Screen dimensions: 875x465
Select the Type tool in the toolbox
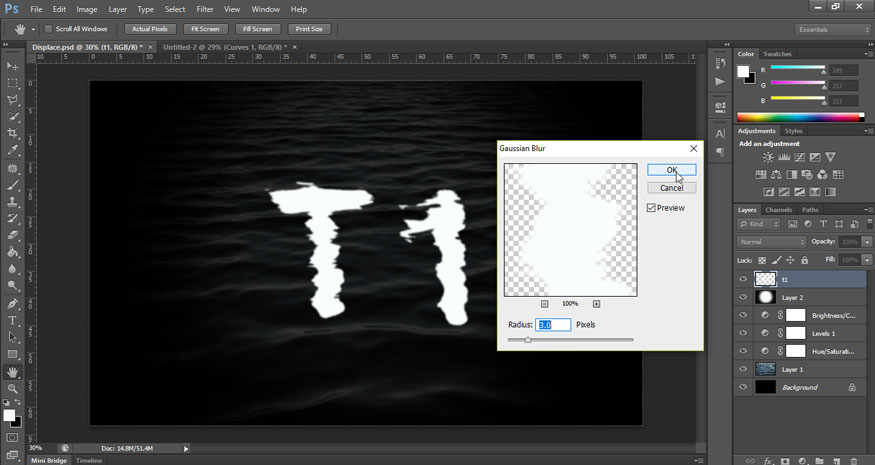(13, 320)
